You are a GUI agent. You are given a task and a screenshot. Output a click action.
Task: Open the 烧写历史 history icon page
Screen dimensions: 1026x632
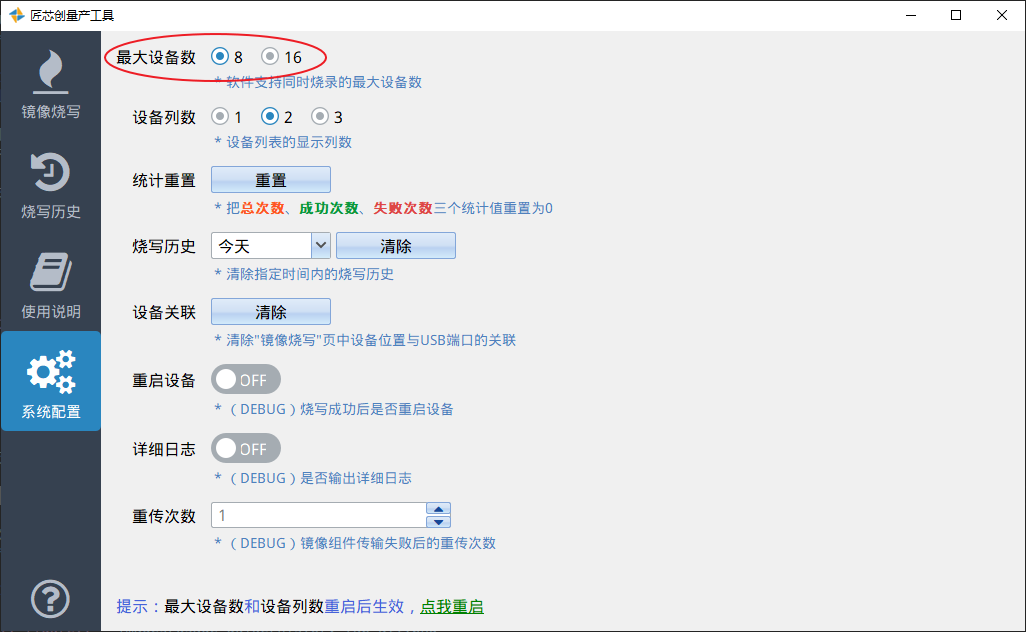pyautogui.click(x=50, y=182)
